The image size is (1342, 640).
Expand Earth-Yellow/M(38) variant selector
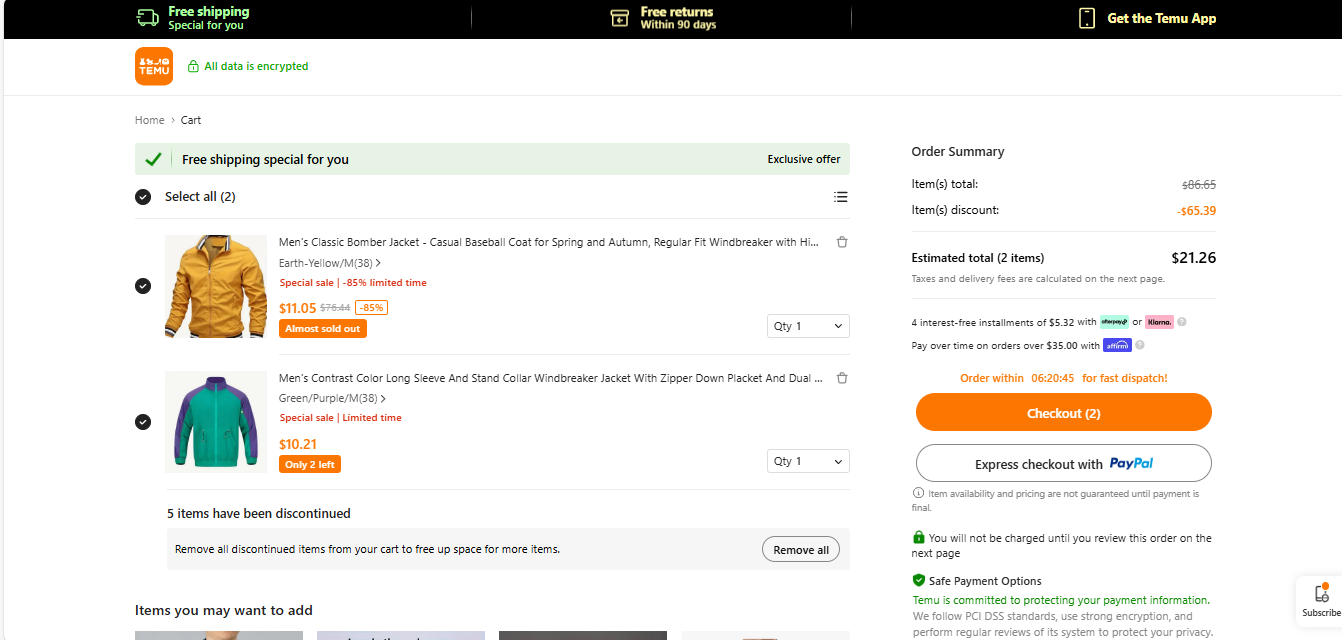330,262
